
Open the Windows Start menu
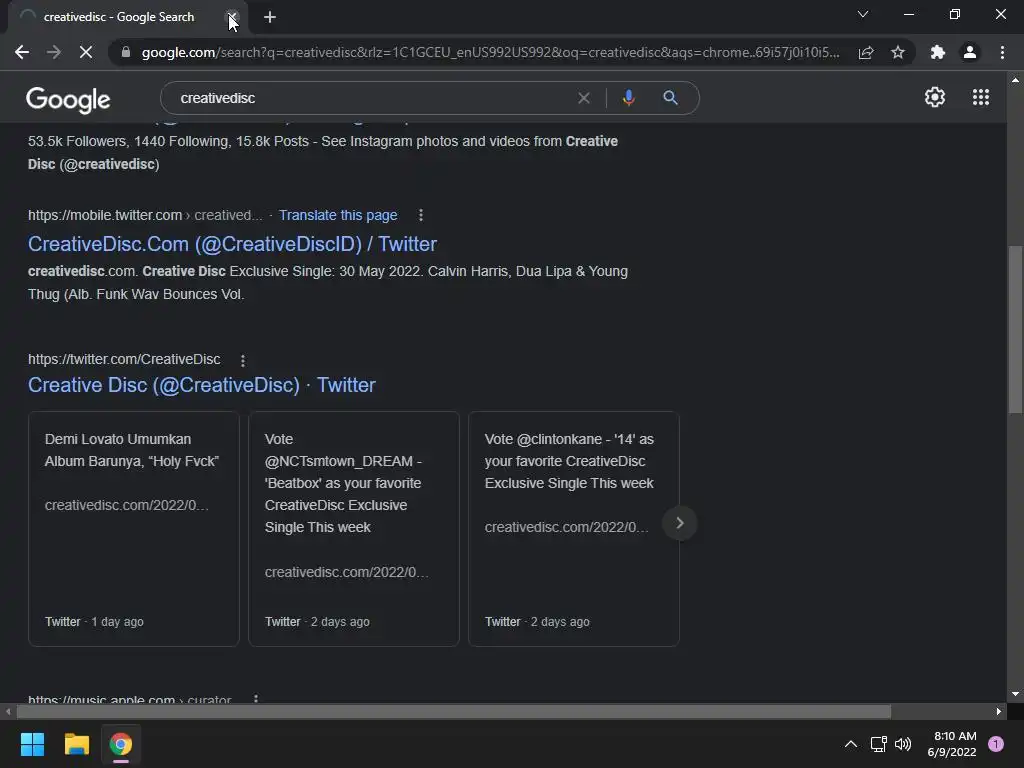point(32,744)
